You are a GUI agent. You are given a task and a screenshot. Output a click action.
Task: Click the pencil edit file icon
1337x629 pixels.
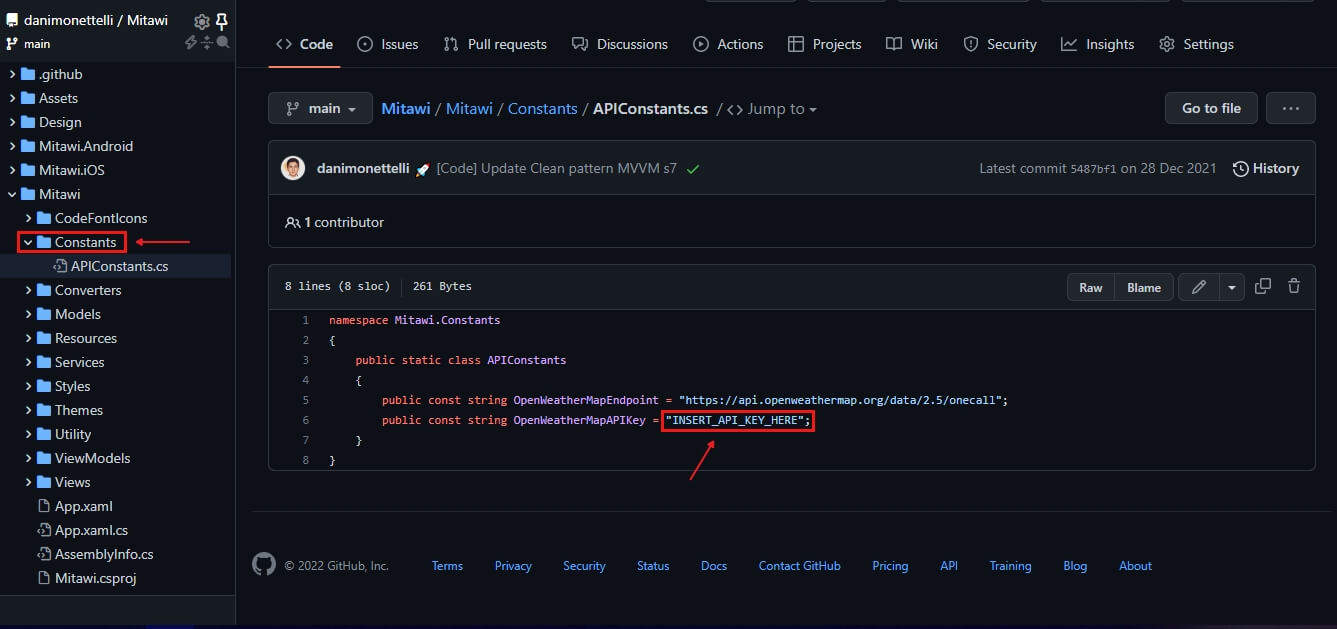pyautogui.click(x=1198, y=287)
